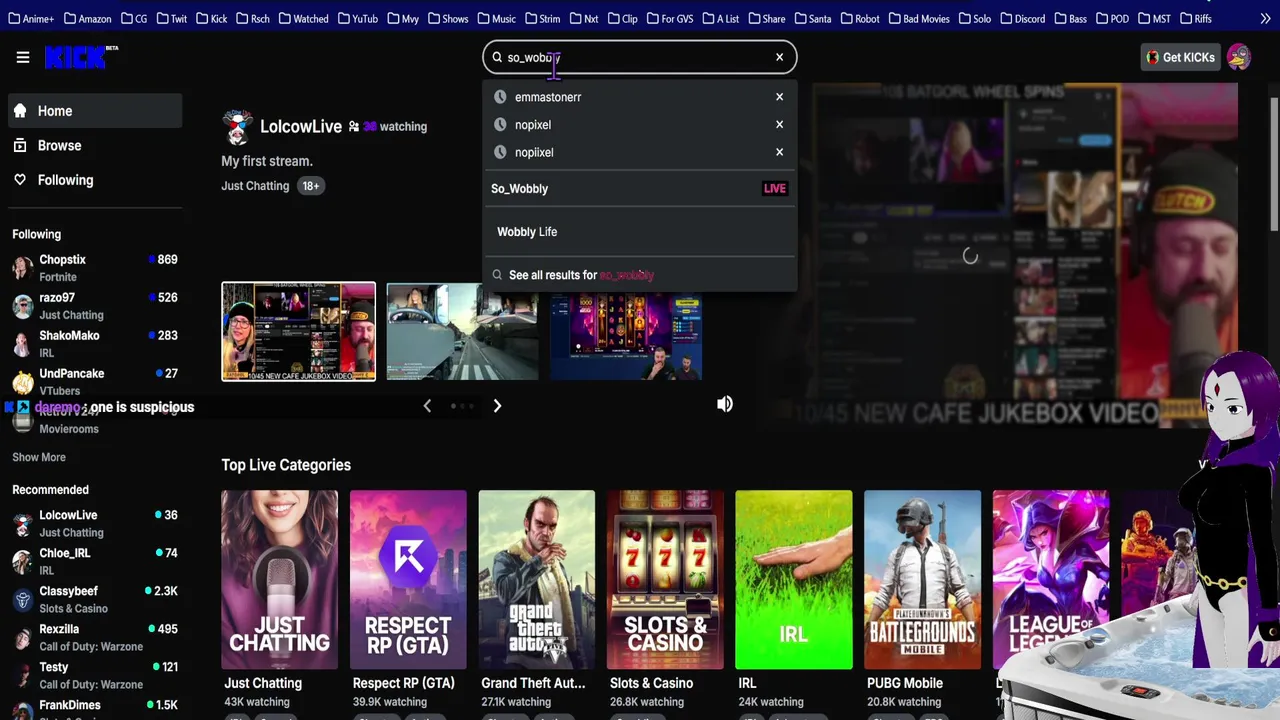Click Slots & Casino label text
The width and height of the screenshot is (1280, 720).
[x=651, y=683]
